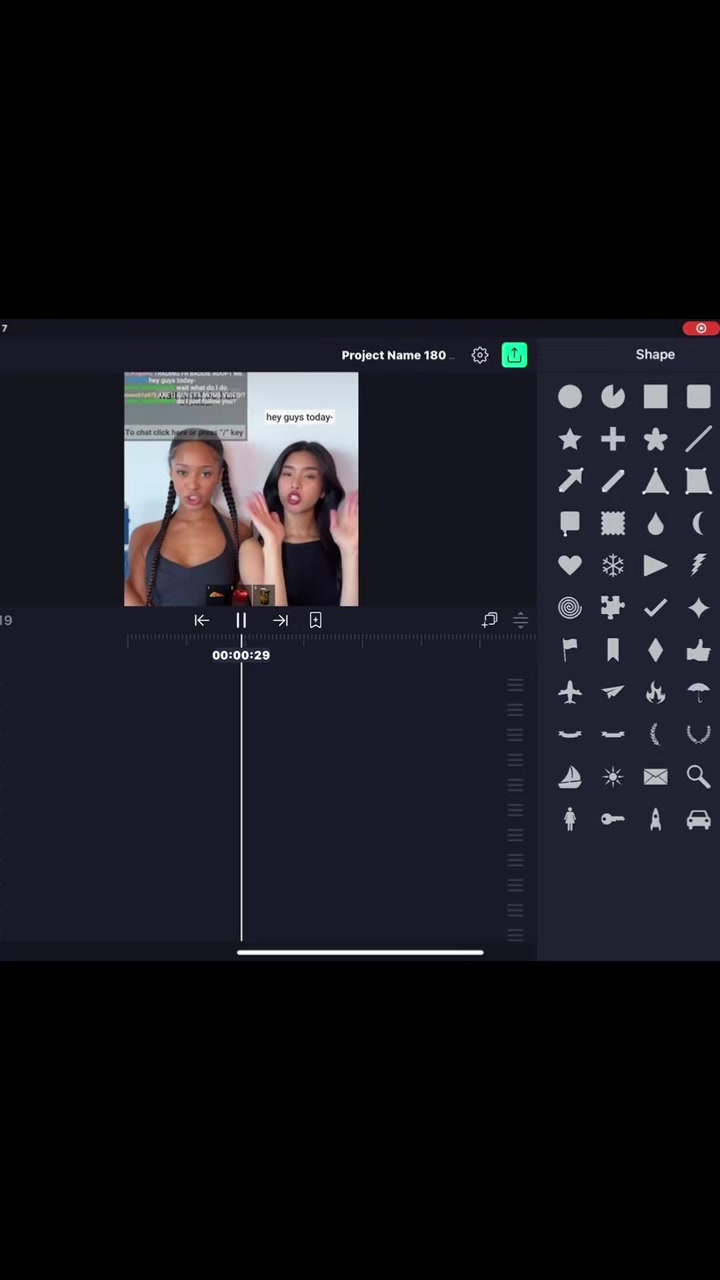
Task: Select the sun shape
Action: (x=612, y=777)
